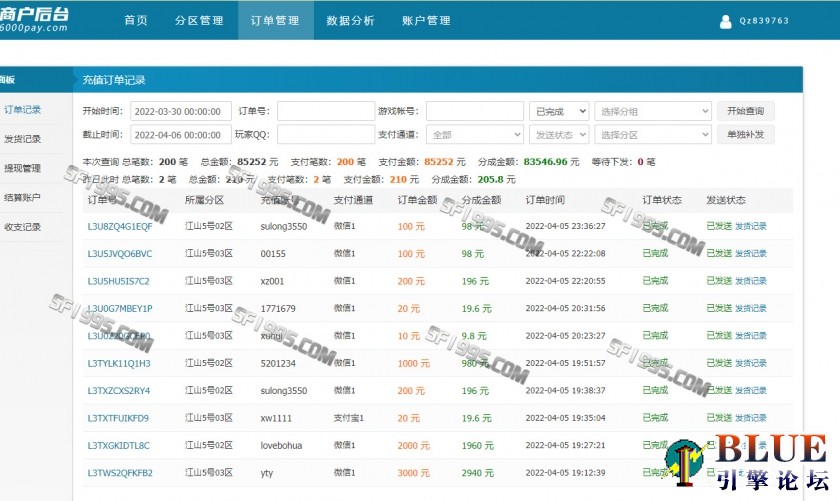The image size is (840, 501).
Task: Click the 单独补发 button
Action: 745,135
